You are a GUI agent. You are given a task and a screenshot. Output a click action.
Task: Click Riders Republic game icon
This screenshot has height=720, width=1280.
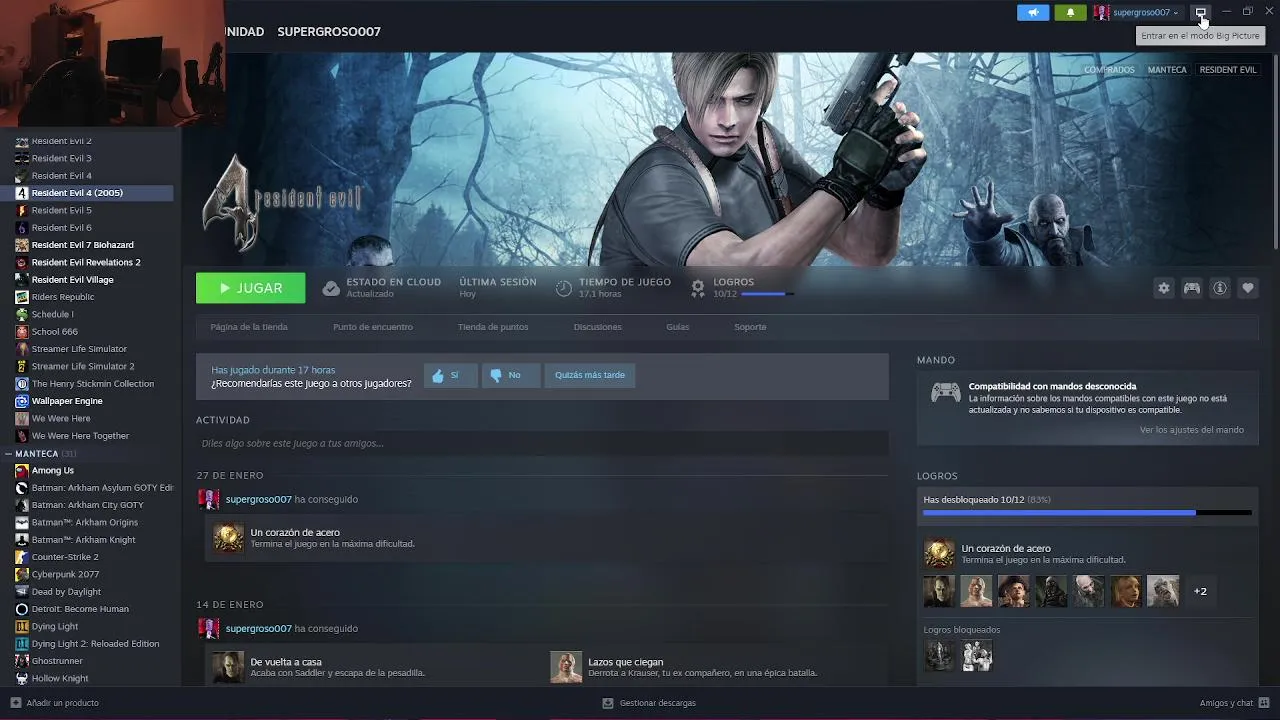pyautogui.click(x=22, y=297)
